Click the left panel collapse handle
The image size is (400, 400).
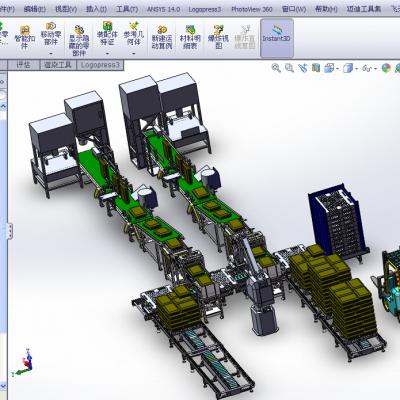(x=10, y=231)
